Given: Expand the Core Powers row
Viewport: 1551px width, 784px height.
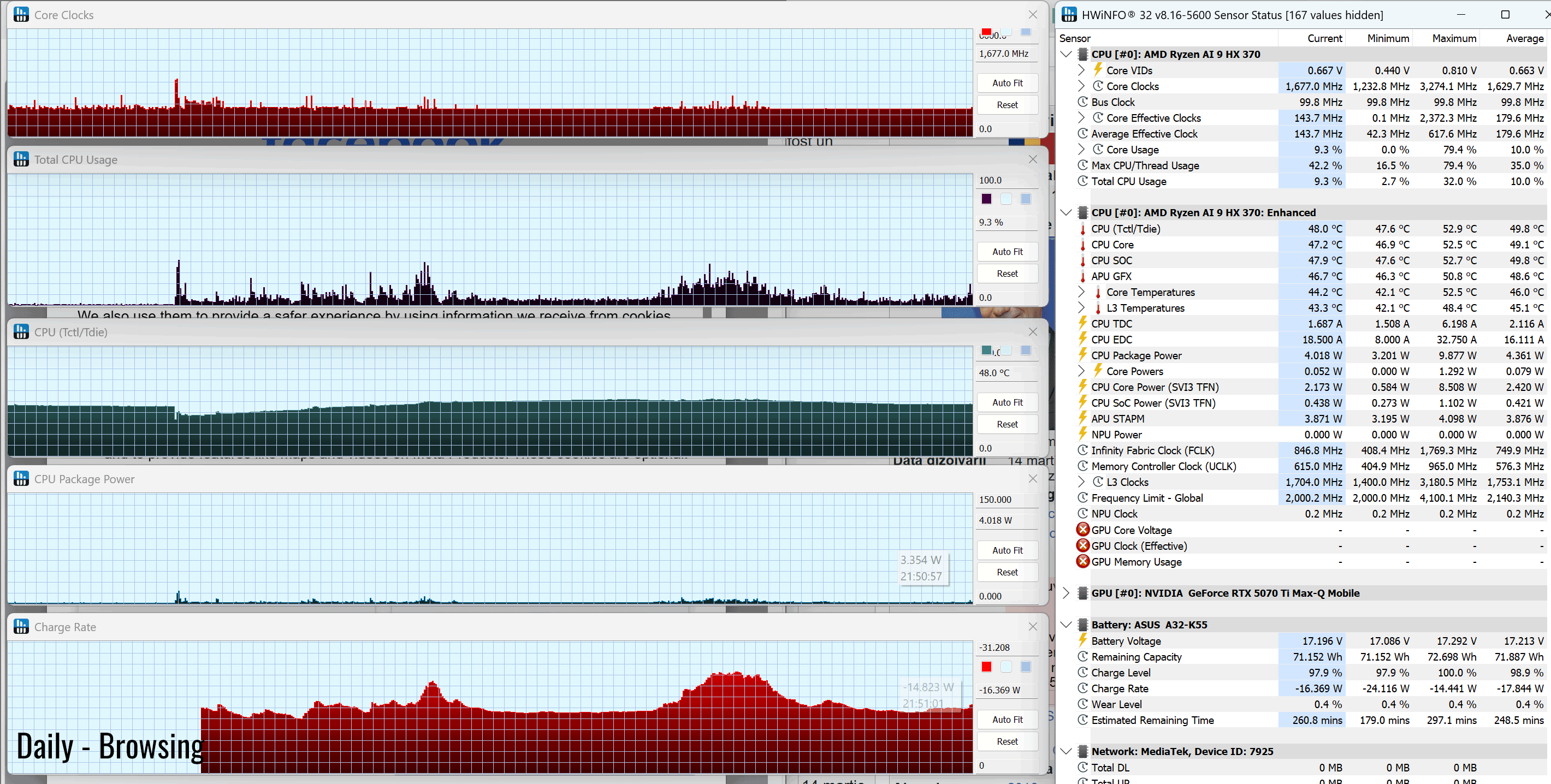Looking at the screenshot, I should click(1081, 371).
